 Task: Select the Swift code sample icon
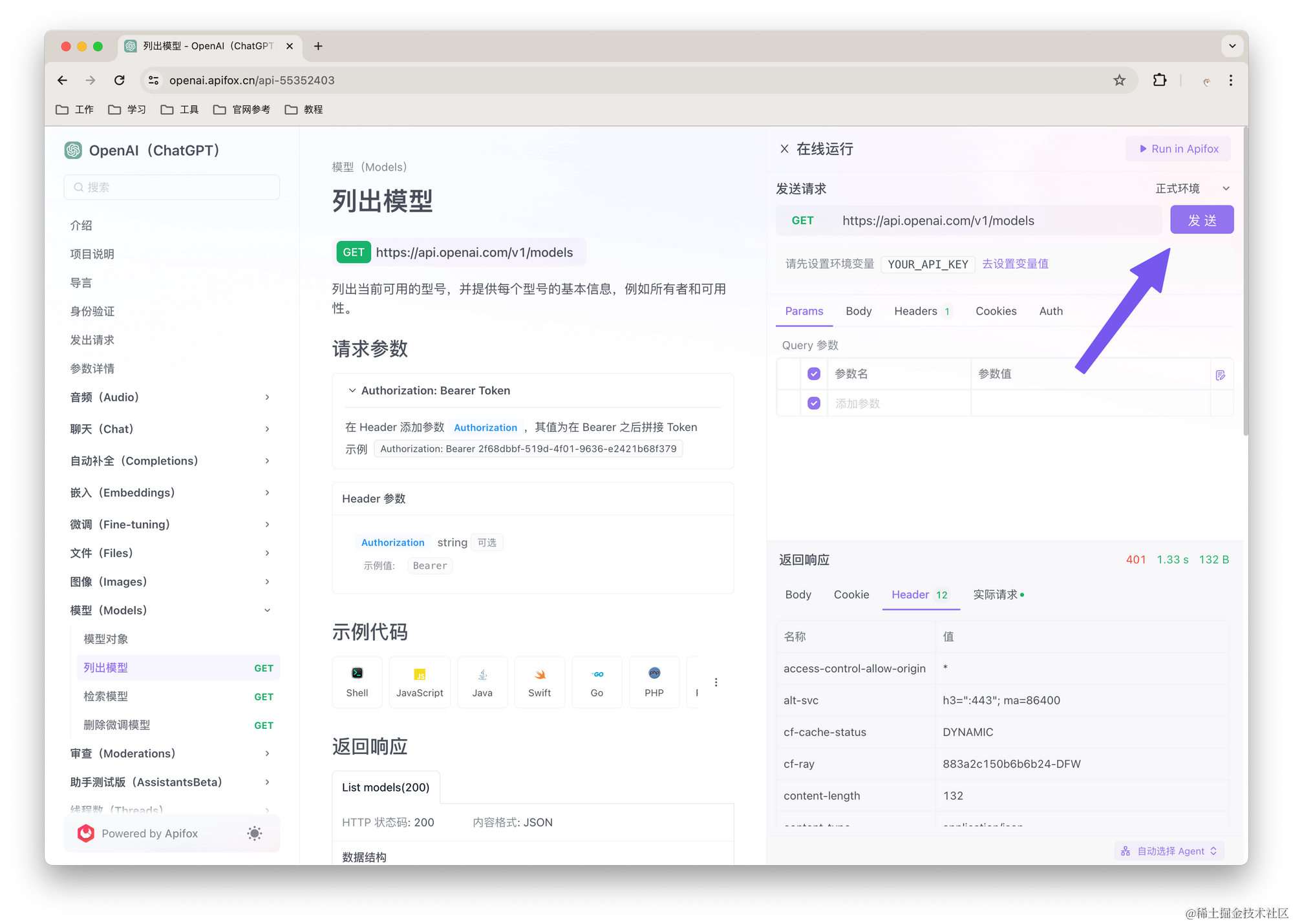(540, 682)
